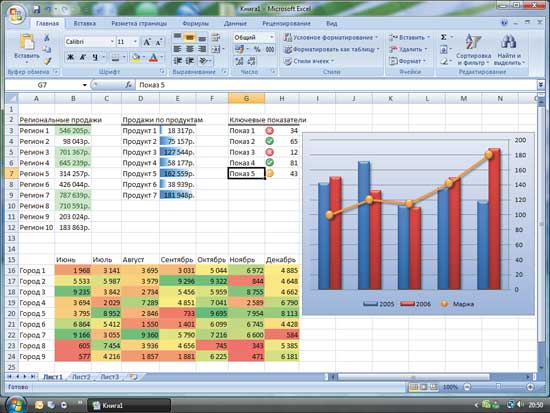The width and height of the screenshot is (550, 413).
Task: Click the zoom slider at the bottom right
Action: tap(498, 387)
